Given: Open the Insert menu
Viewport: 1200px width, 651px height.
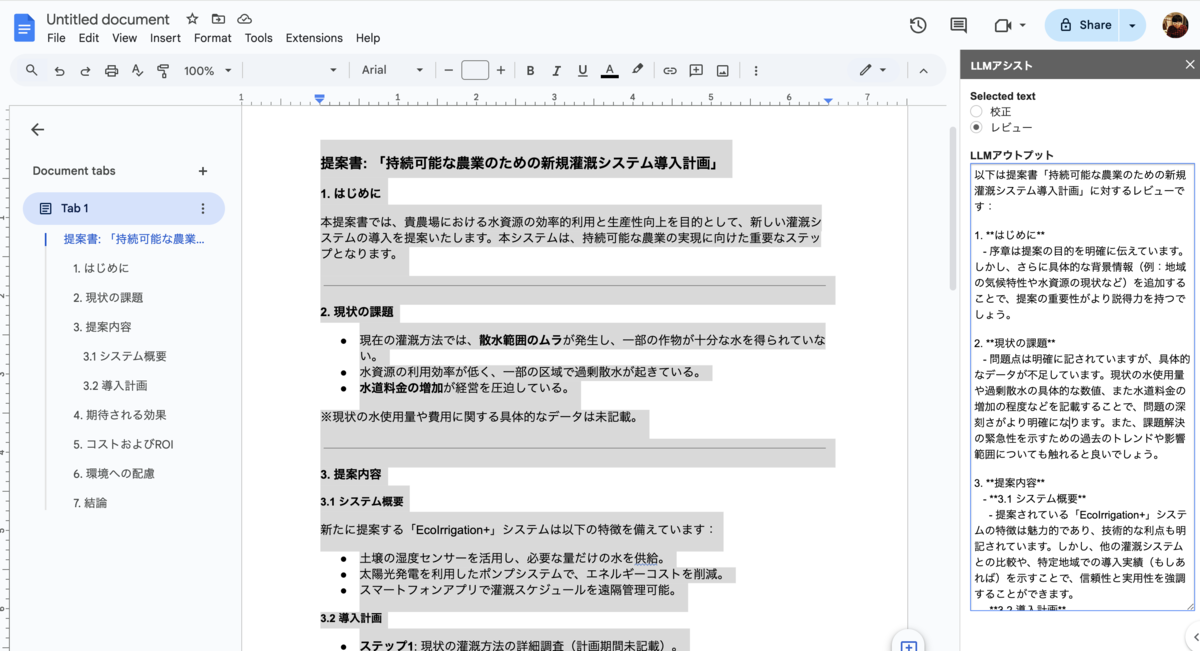Looking at the screenshot, I should tap(165, 38).
